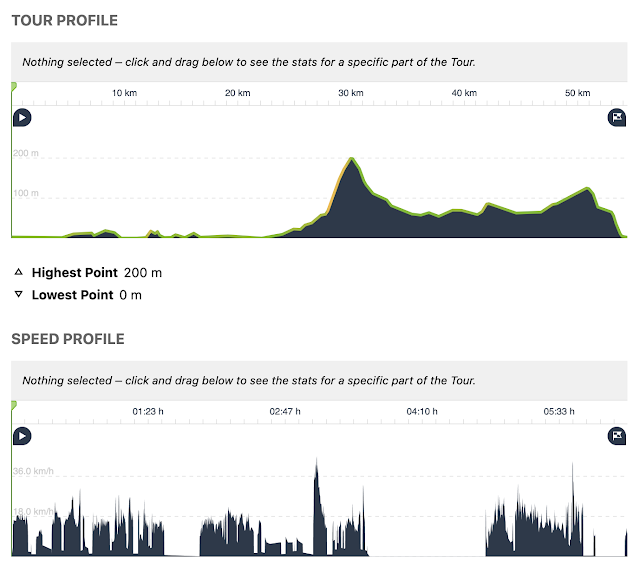Click the play icon on the tour profile chart
This screenshot has height=572, width=640.
click(x=22, y=118)
